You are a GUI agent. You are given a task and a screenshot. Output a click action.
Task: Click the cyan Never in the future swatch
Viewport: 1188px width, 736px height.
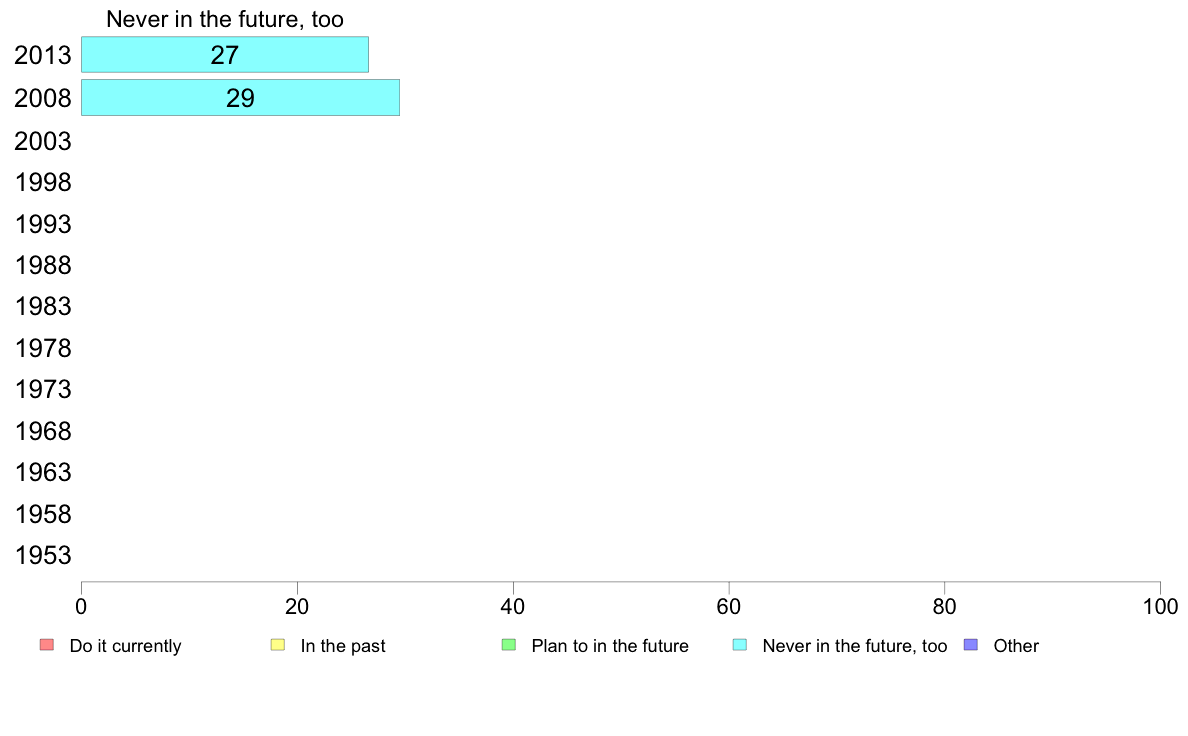pos(740,645)
